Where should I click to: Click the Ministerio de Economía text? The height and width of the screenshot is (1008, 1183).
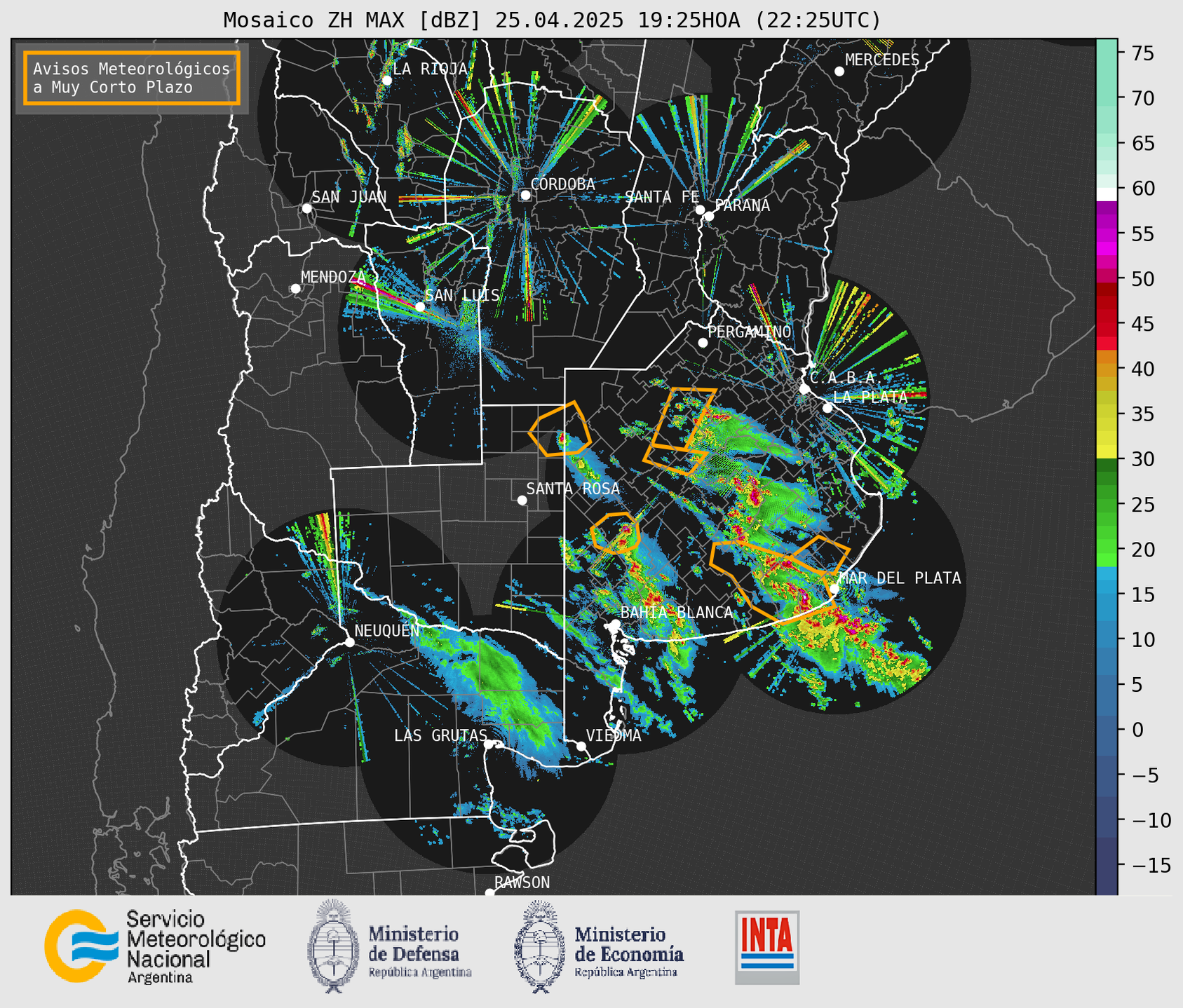pyautogui.click(x=629, y=953)
